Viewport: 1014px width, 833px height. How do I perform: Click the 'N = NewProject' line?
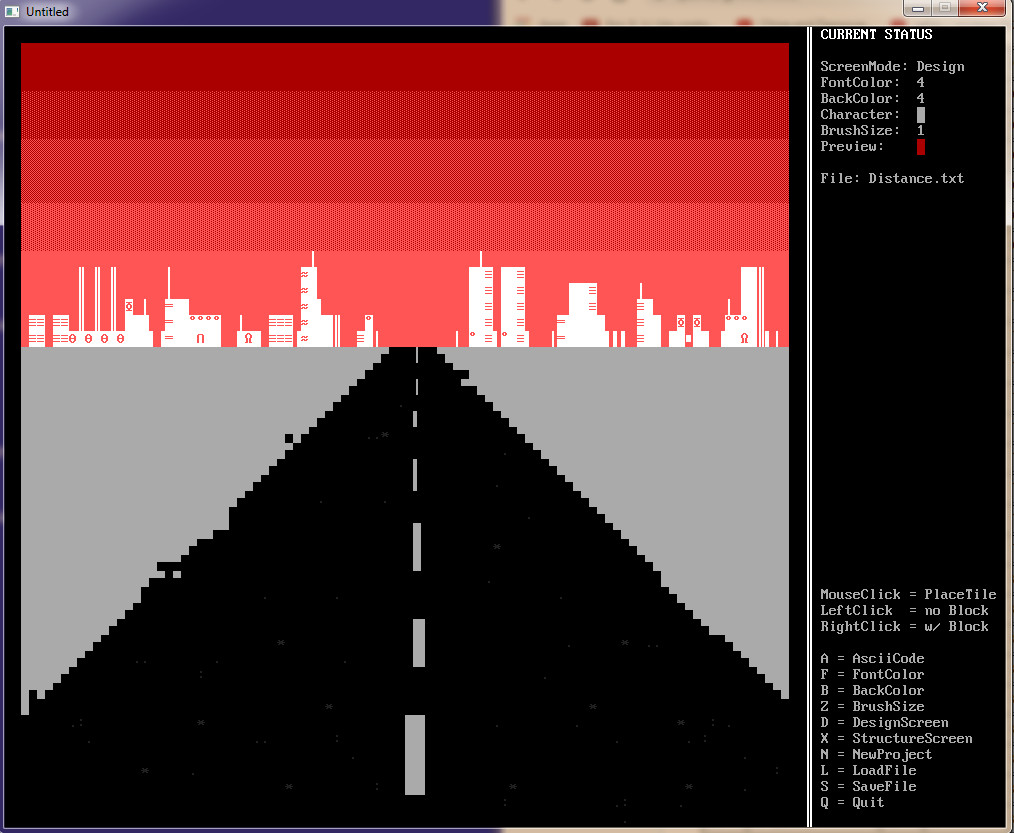point(876,755)
